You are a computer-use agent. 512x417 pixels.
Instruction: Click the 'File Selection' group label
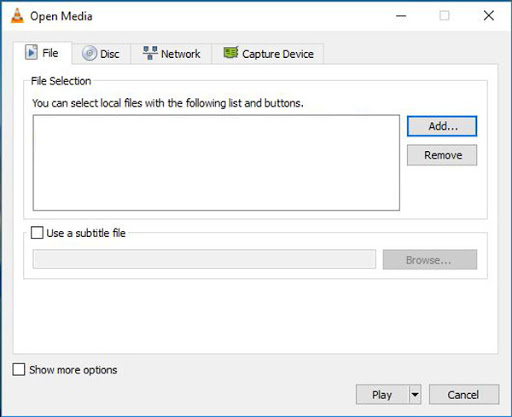[61, 81]
